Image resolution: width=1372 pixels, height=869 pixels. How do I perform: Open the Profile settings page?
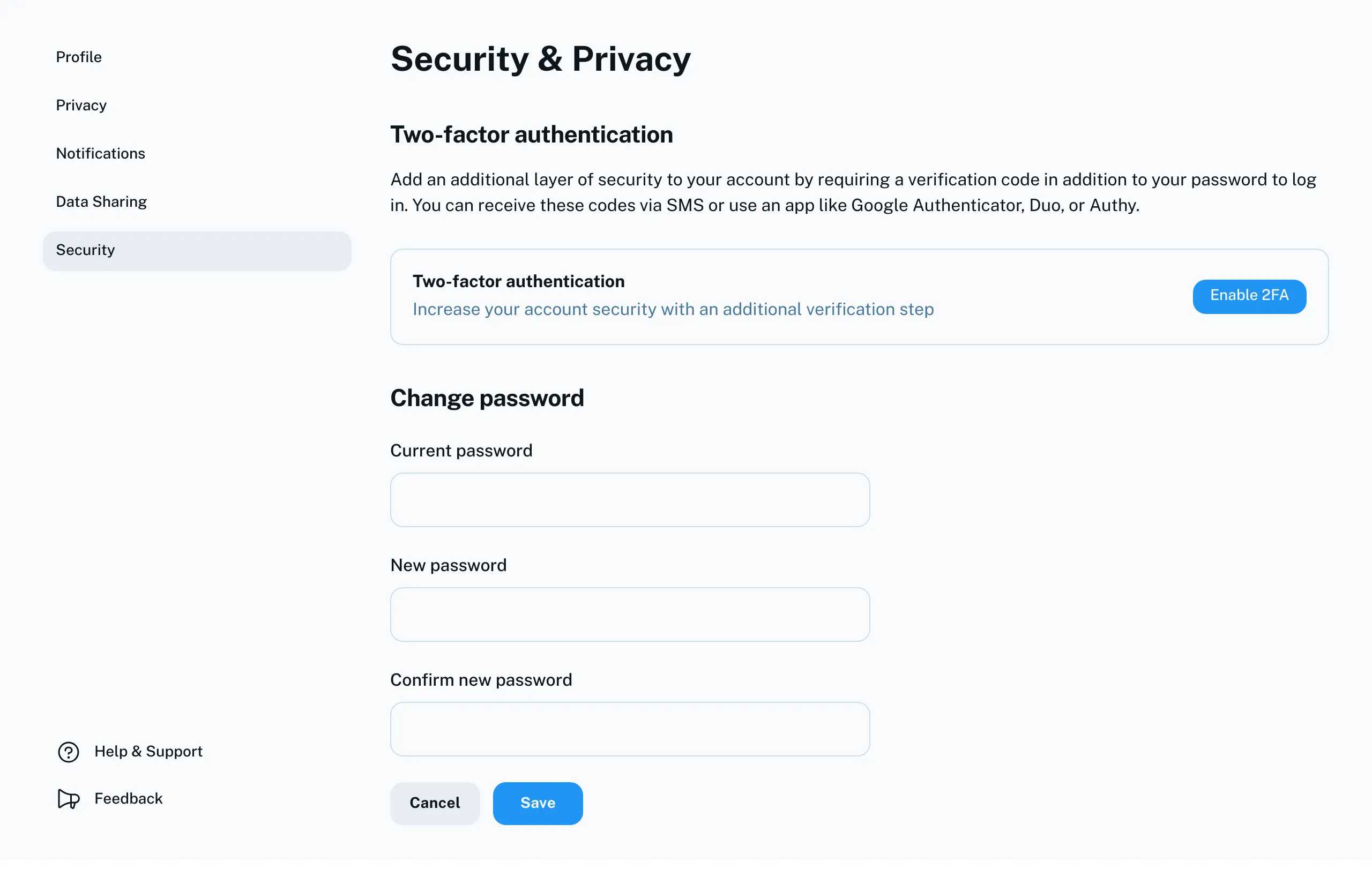(79, 57)
